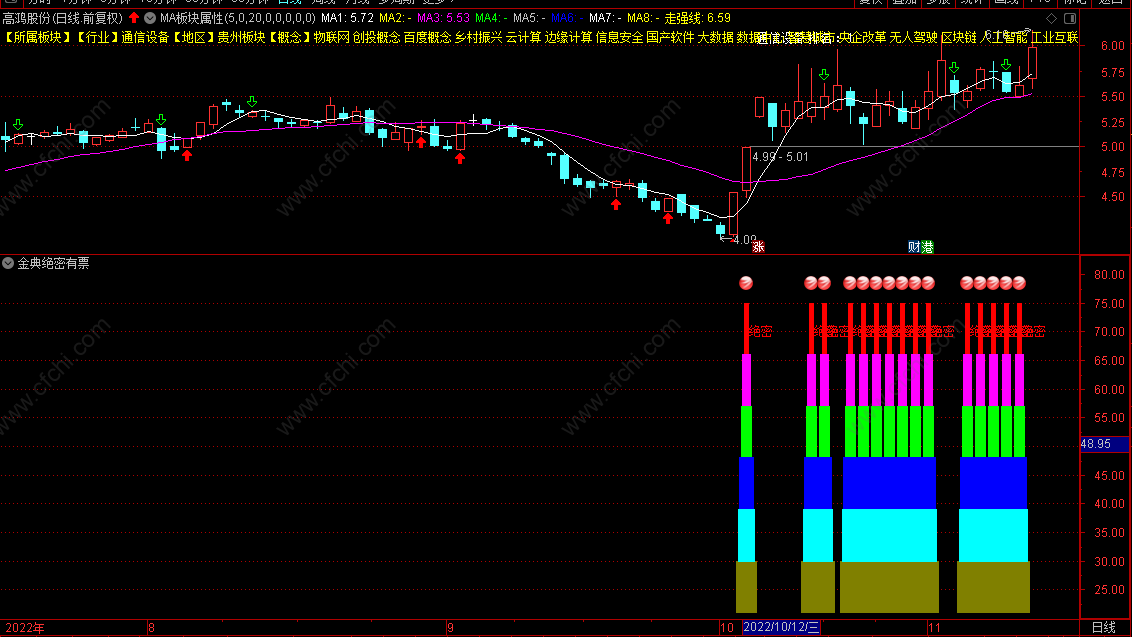
Task: Click the 日线 period button at bottom right
Action: (1103, 628)
